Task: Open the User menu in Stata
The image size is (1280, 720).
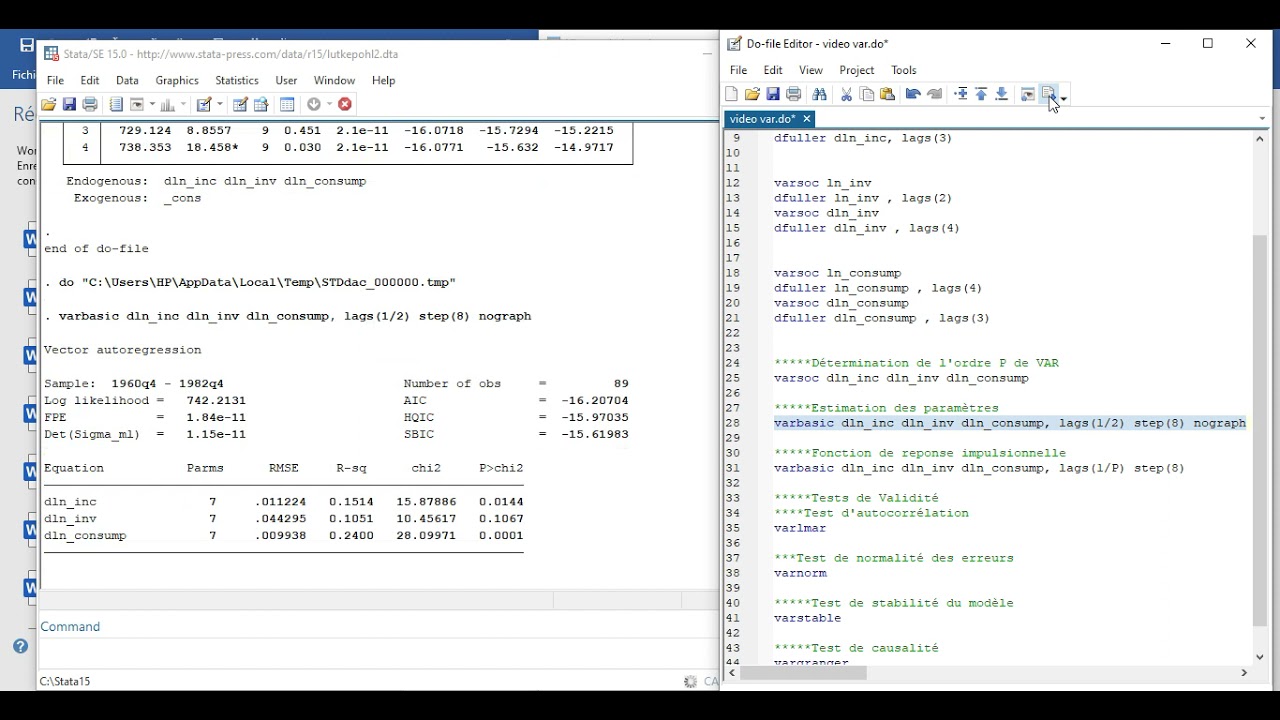Action: [x=286, y=80]
